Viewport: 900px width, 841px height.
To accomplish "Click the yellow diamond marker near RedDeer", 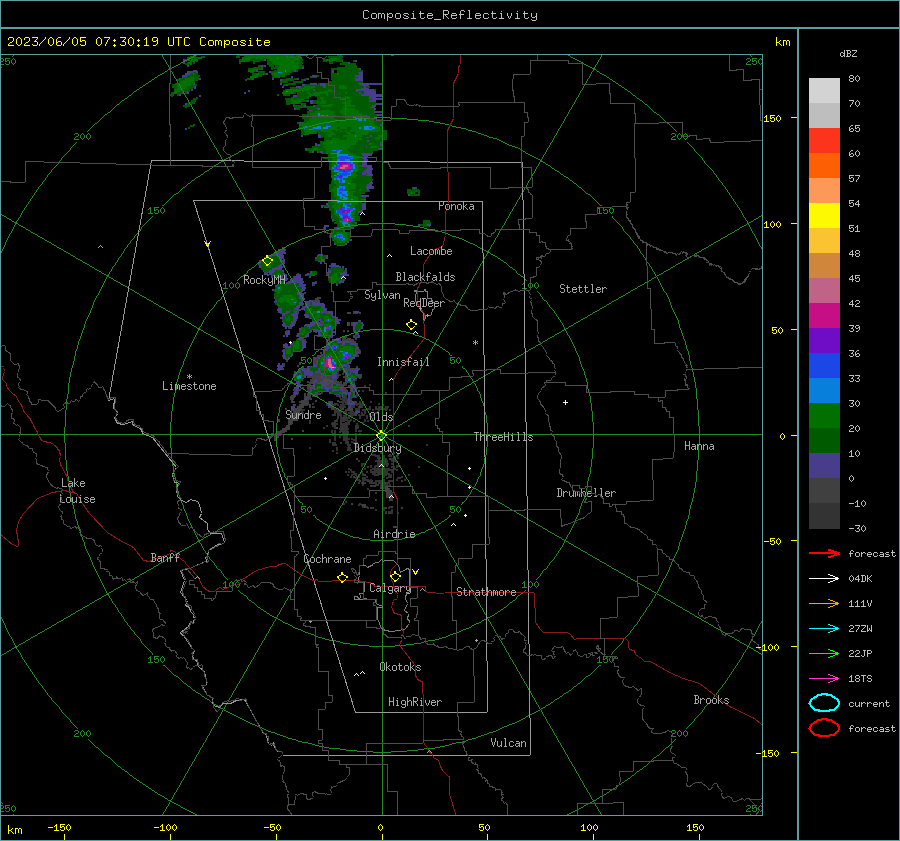I will pos(412,325).
